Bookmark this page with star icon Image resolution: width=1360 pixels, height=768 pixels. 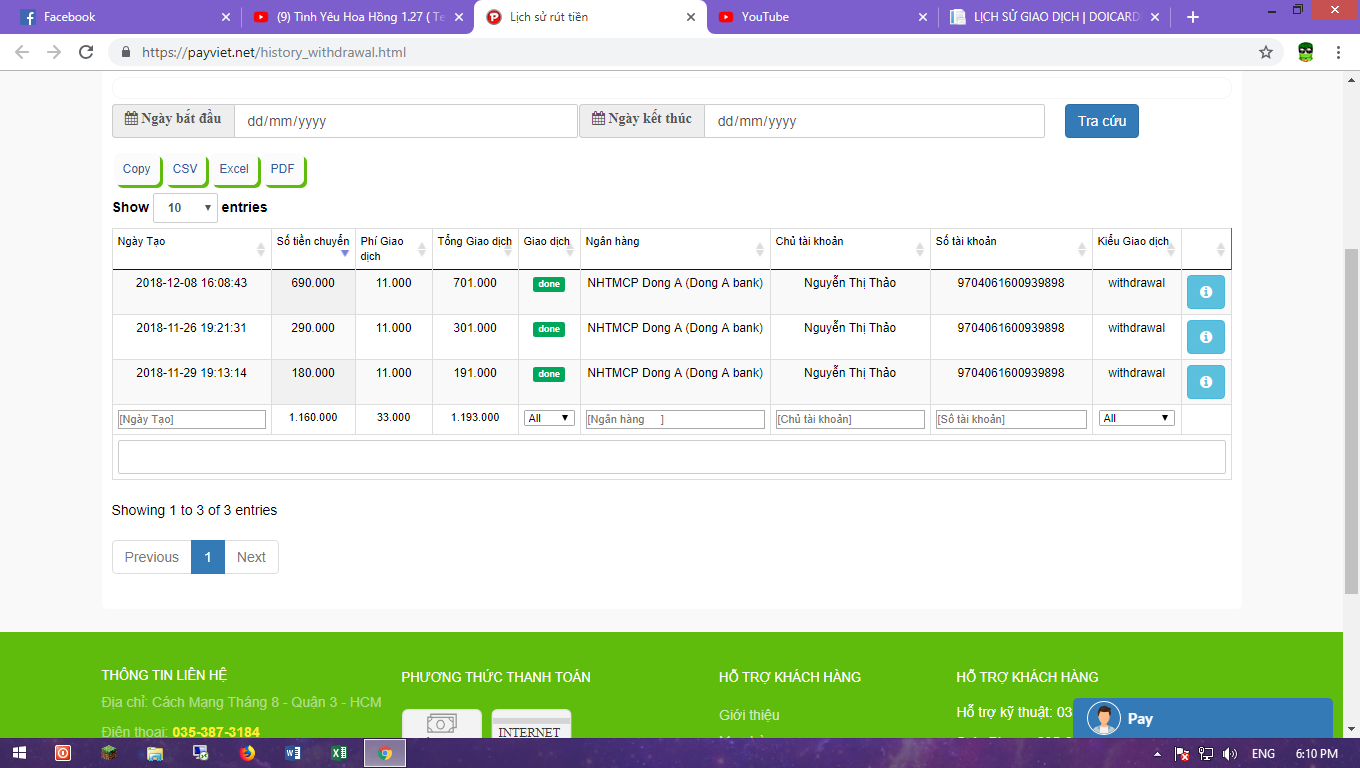(1266, 52)
